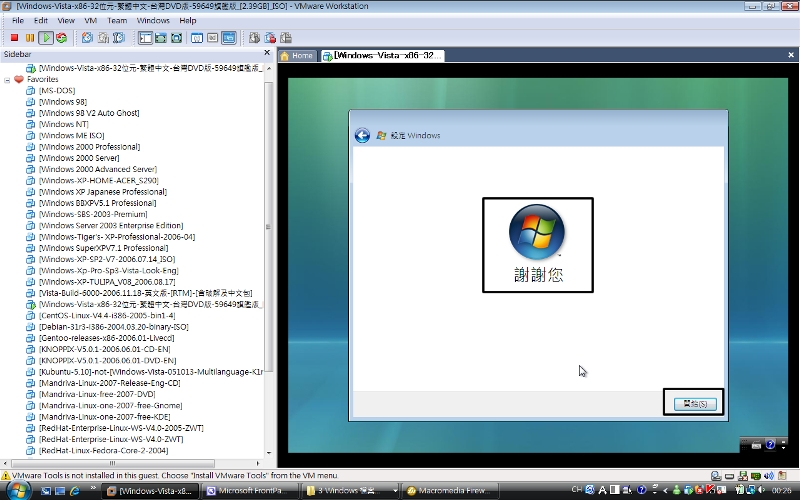This screenshot has height=500, width=800.
Task: Open the Windows Start orb on host taskbar
Action: tap(19, 491)
